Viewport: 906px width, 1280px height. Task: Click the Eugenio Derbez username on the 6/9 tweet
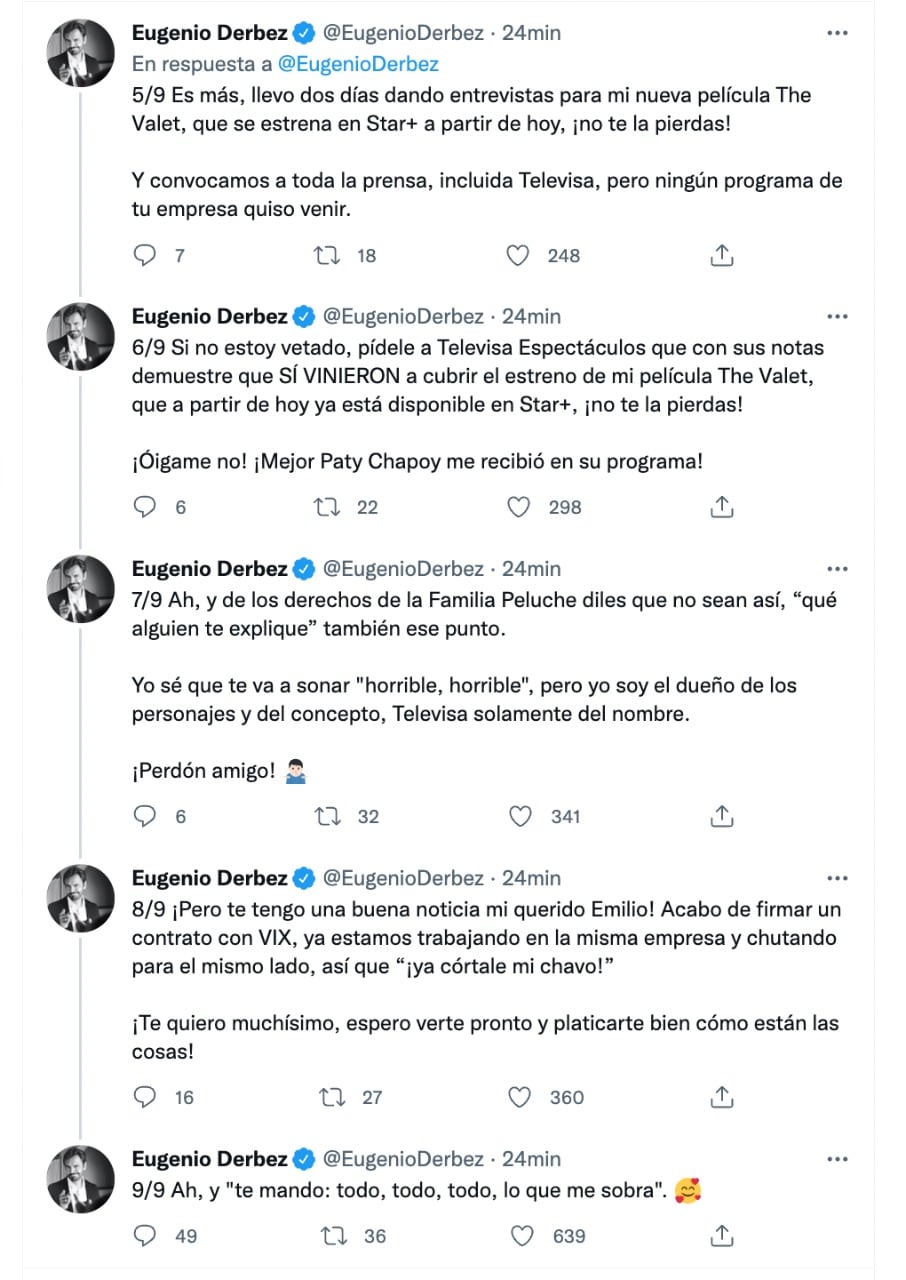click(208, 316)
